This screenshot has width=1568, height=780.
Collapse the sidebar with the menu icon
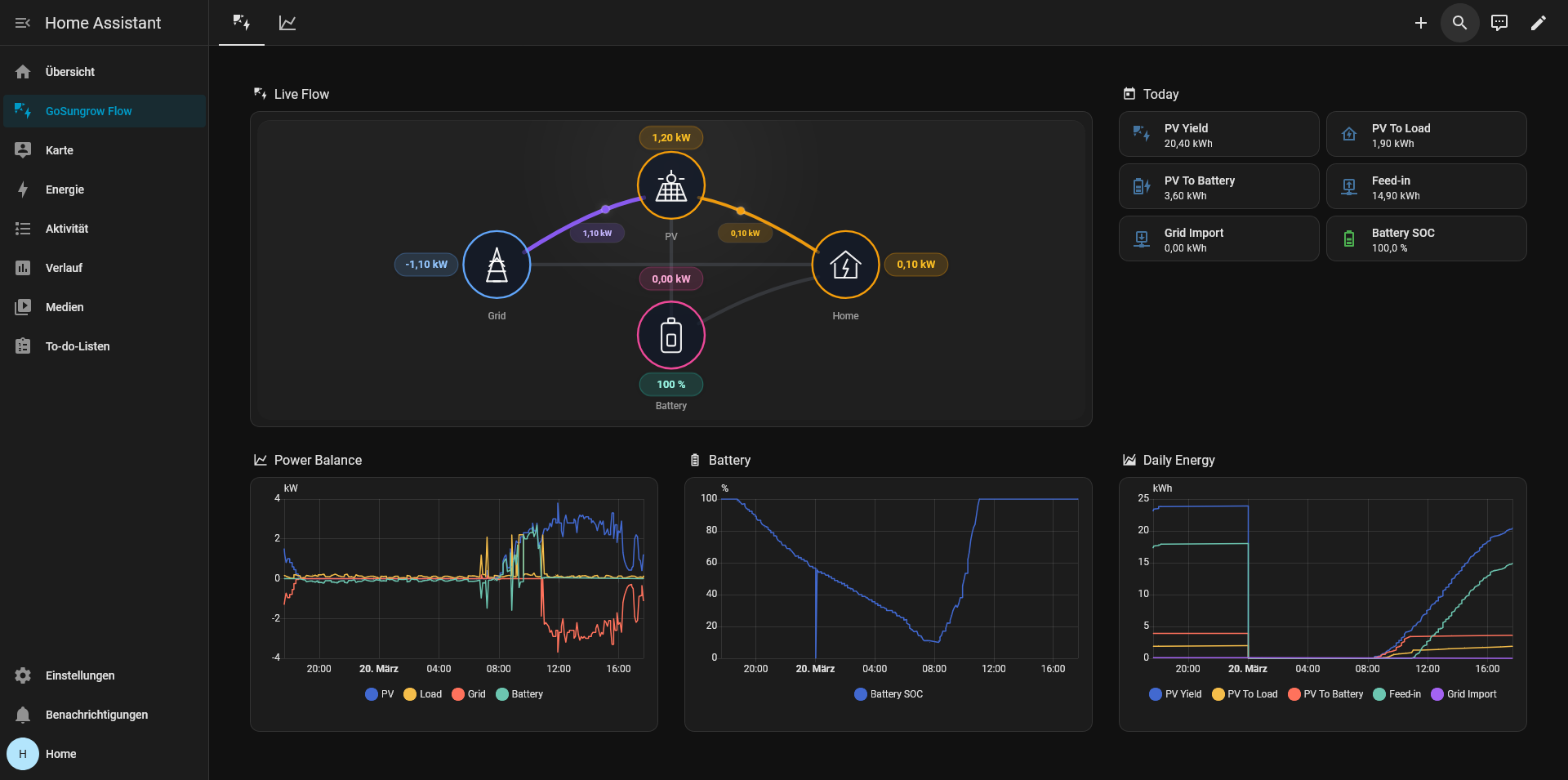[23, 23]
